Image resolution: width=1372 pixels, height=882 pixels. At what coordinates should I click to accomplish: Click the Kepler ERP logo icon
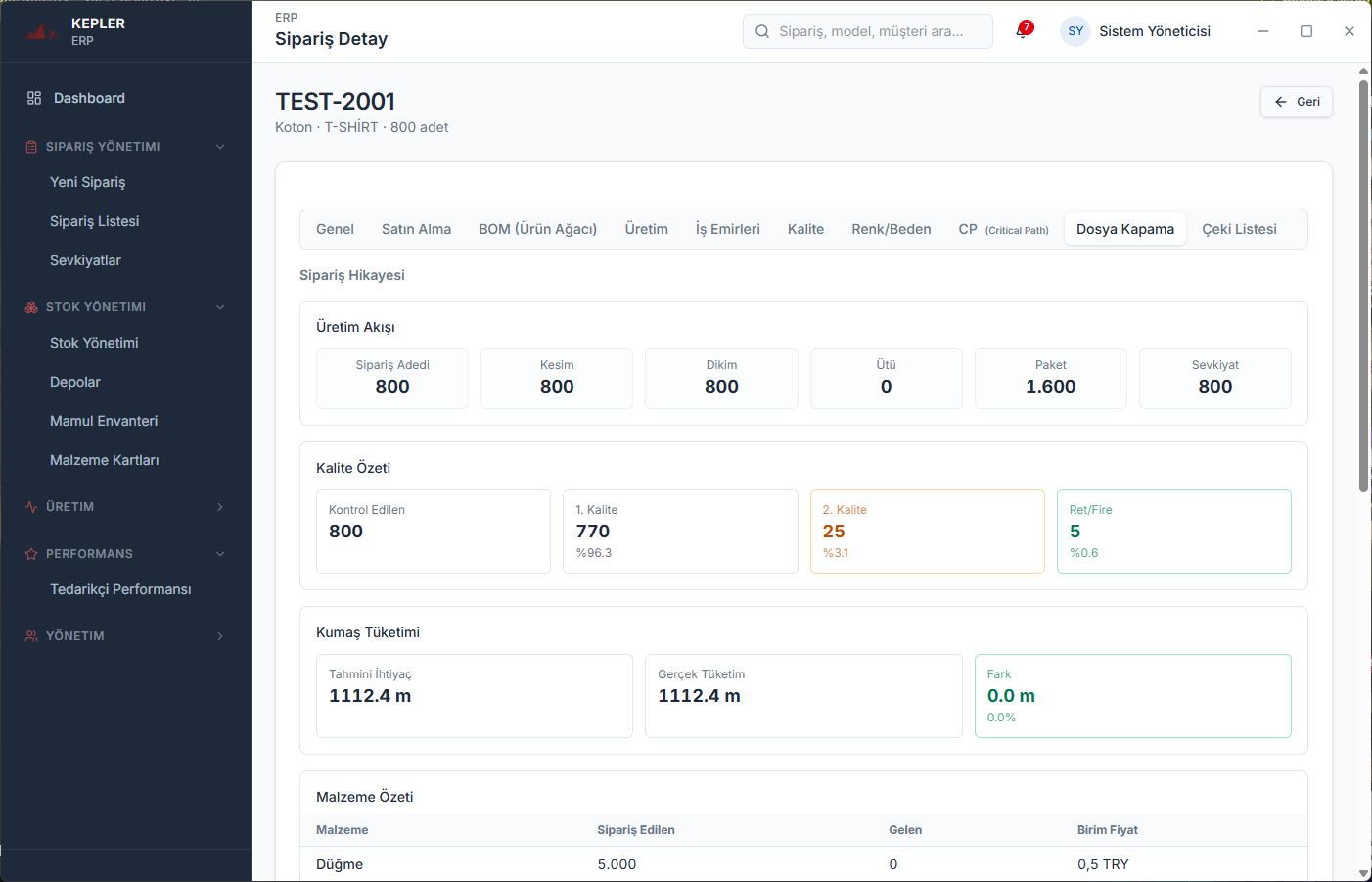point(41,32)
